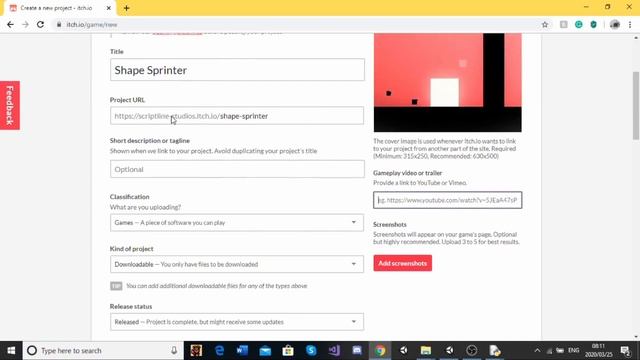Viewport: 640px width, 360px height.
Task: Click the Title field containing Shape Sprinter
Action: pos(237,70)
